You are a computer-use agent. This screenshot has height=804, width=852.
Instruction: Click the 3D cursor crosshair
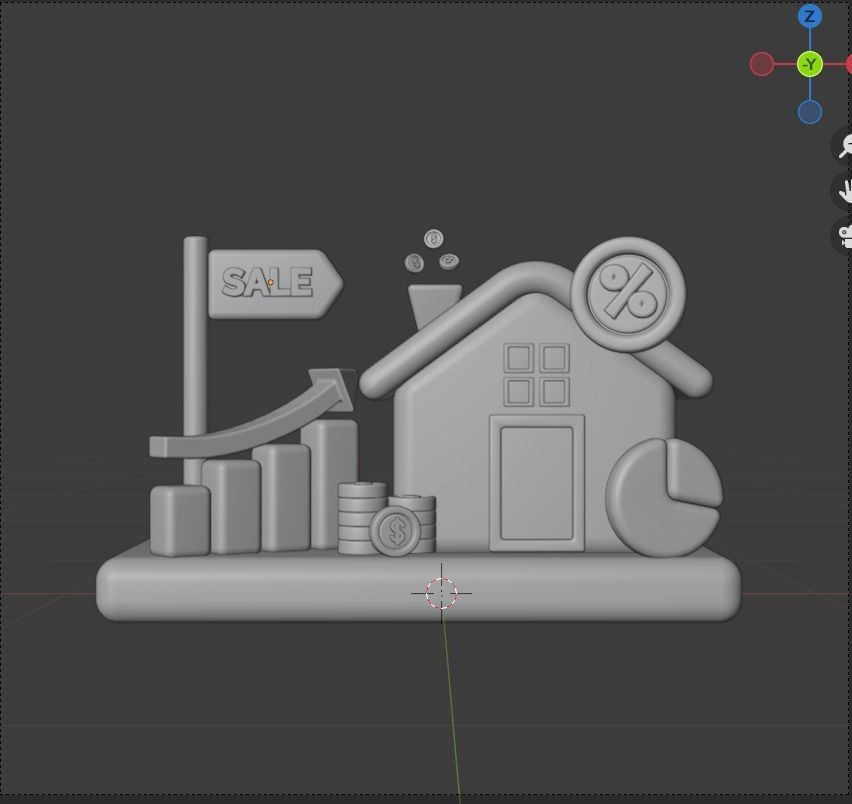(441, 593)
